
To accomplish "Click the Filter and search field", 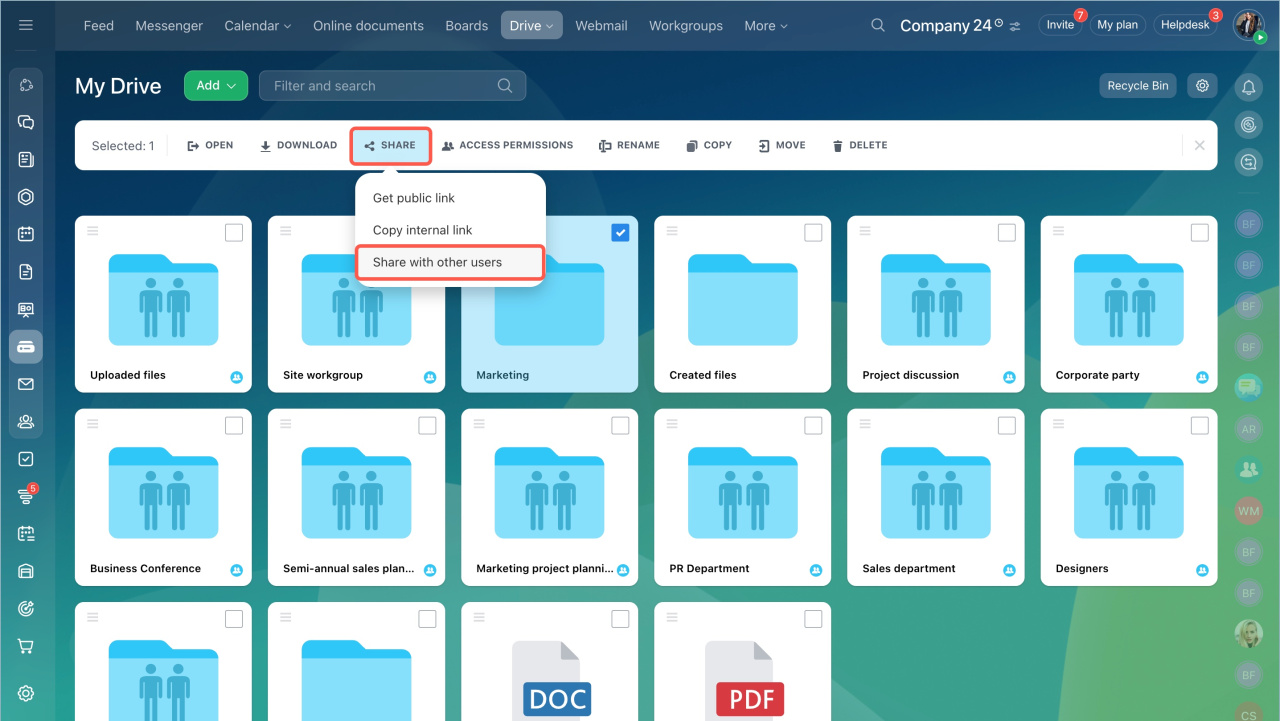I will 380,86.
